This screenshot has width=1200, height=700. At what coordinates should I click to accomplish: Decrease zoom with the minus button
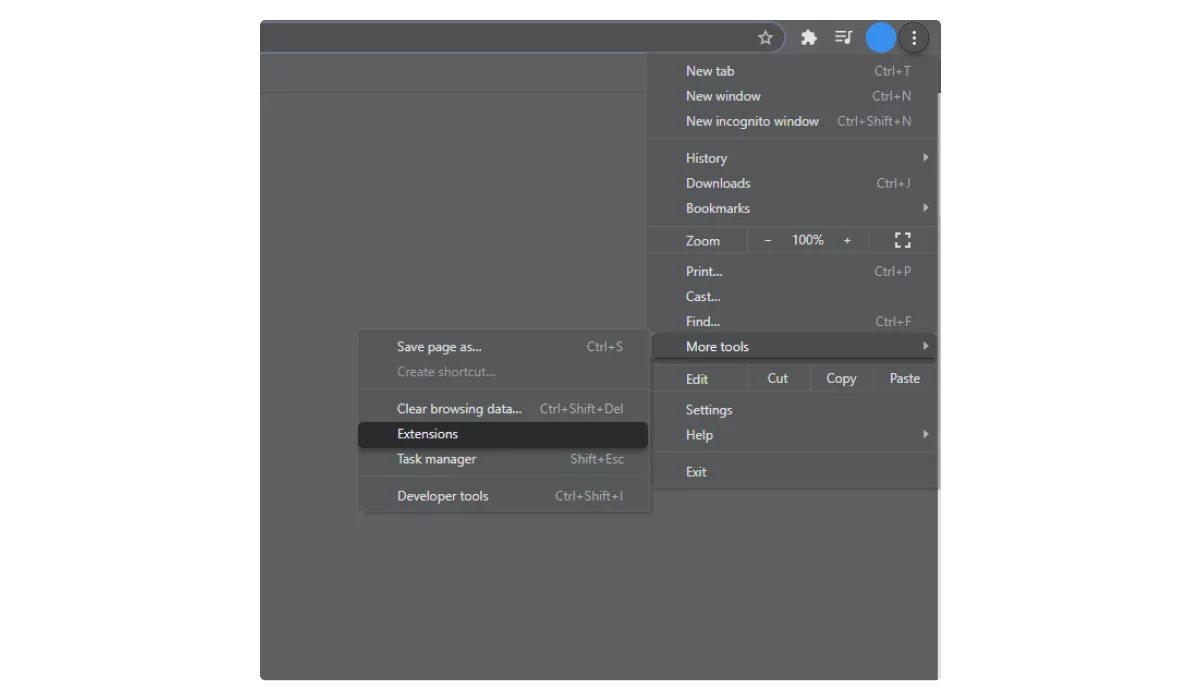[x=768, y=240]
